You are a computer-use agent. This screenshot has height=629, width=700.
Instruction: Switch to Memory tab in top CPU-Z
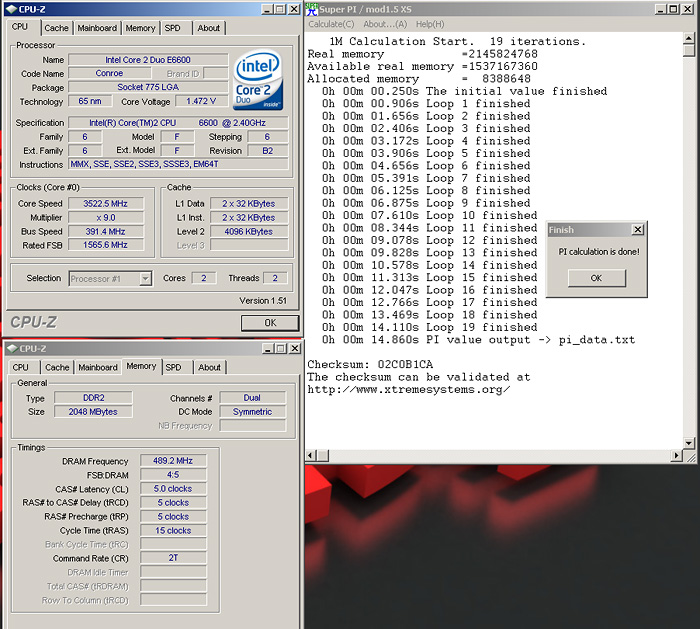(140, 28)
